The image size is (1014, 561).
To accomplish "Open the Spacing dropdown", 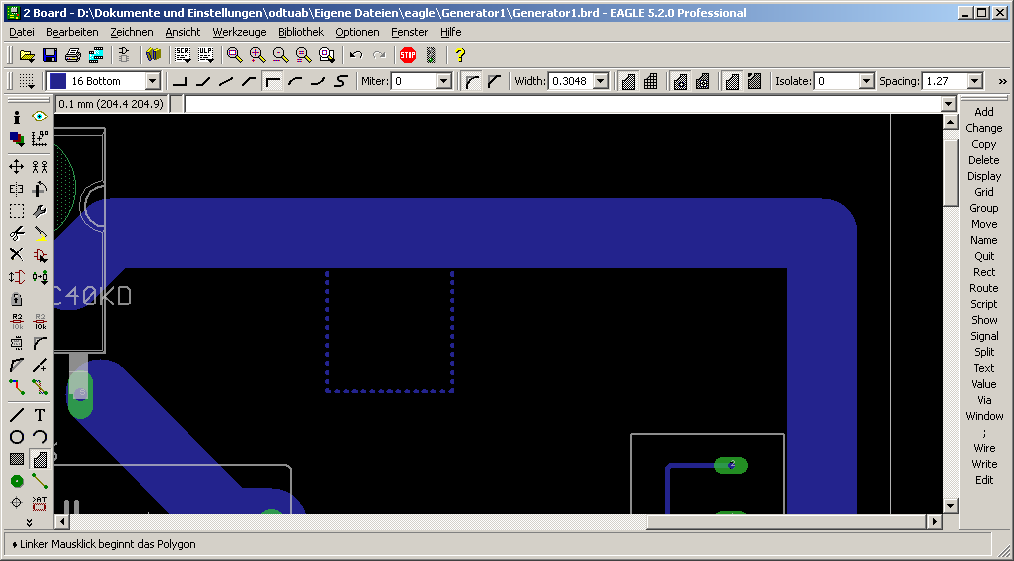I will point(975,81).
